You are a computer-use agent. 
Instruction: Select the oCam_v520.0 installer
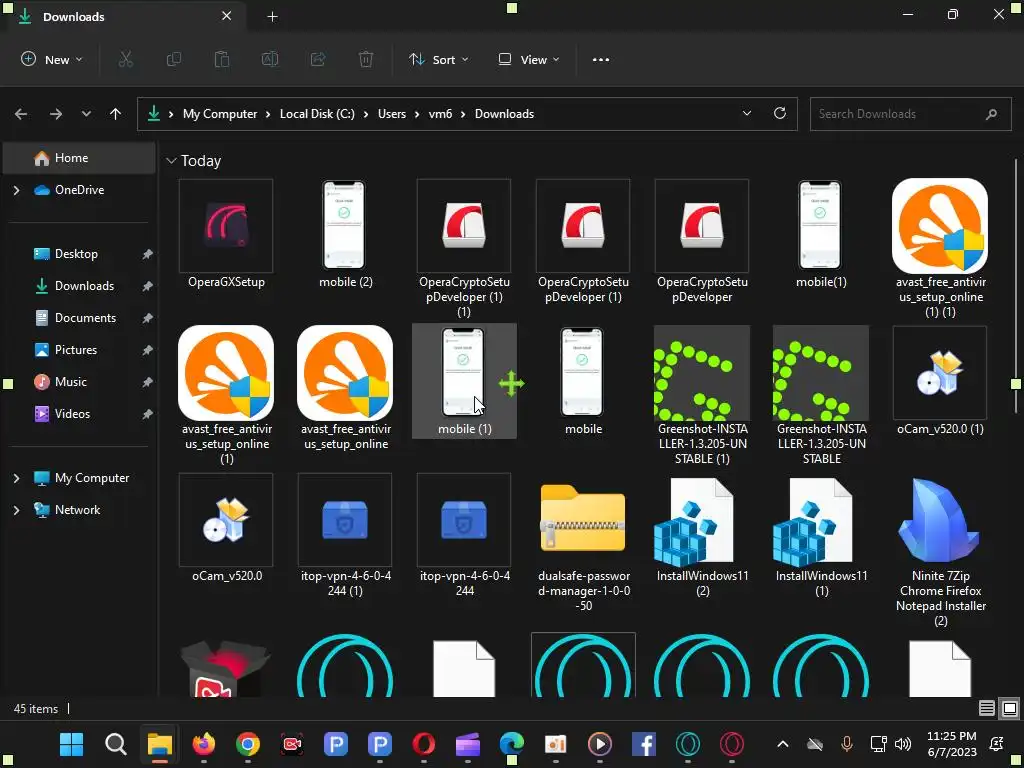(x=226, y=528)
